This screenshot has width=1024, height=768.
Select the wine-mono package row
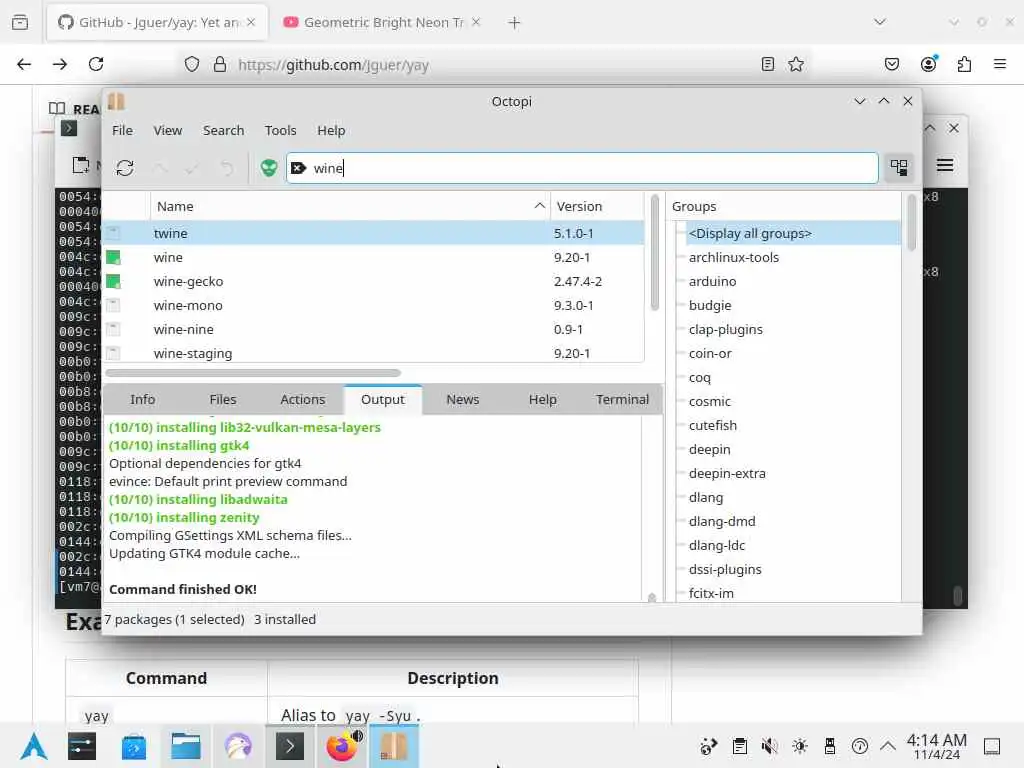coord(374,306)
